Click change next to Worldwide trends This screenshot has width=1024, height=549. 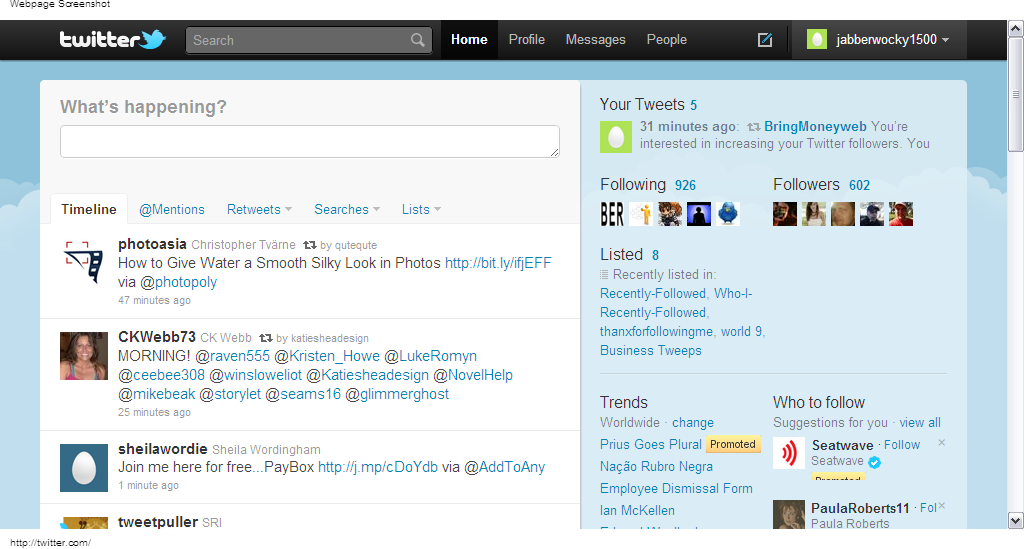(x=692, y=423)
